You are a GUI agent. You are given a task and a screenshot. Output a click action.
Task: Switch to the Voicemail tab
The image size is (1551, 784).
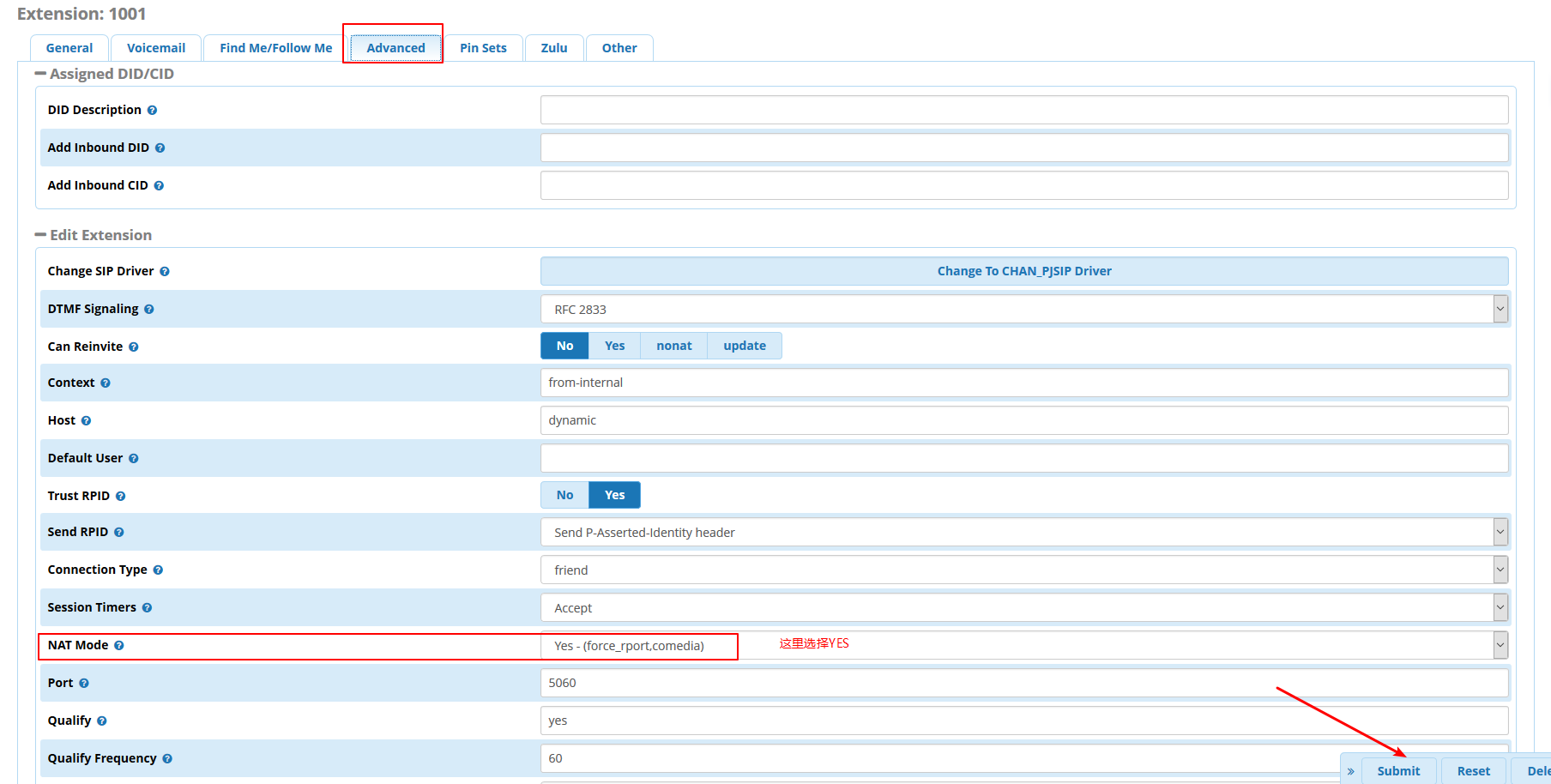coord(156,48)
